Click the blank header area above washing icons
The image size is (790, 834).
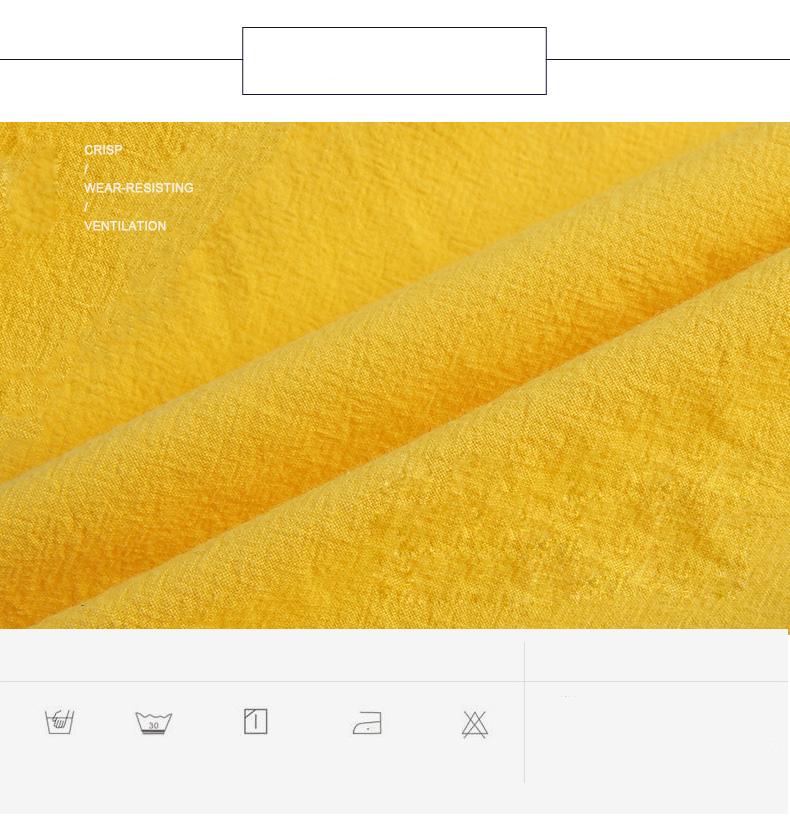tap(260, 656)
